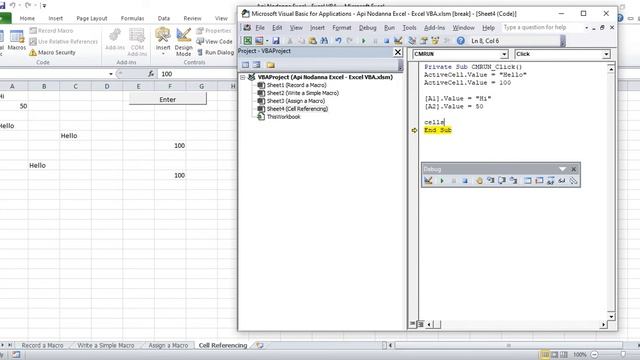This screenshot has height=360, width=640.
Task: Select Sheet3 (Assign a Macro) module
Action: click(296, 101)
